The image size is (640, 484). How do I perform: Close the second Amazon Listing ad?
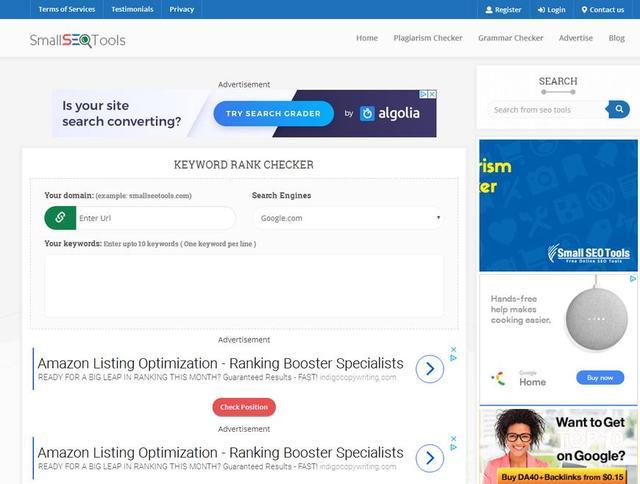[x=453, y=439]
